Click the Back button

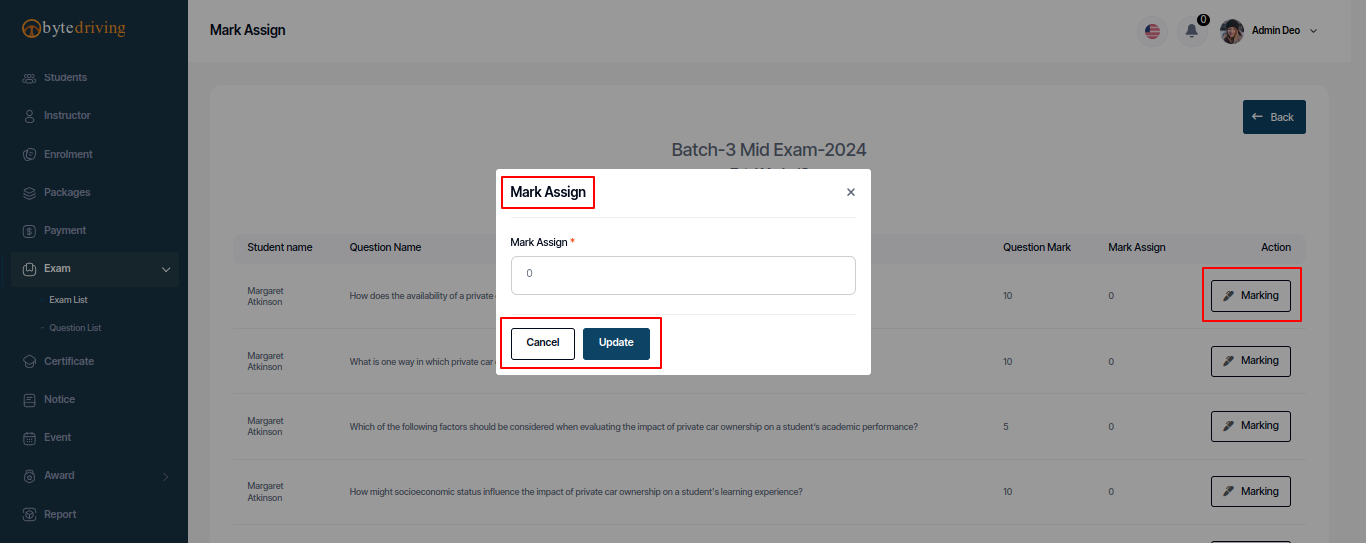(x=1274, y=117)
